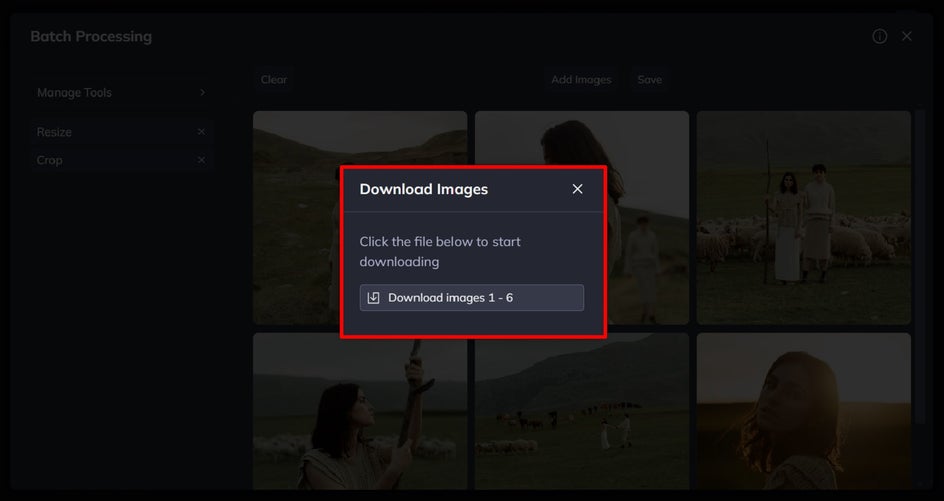944x501 pixels.
Task: Click the download icon in the dialog
Action: (x=373, y=297)
